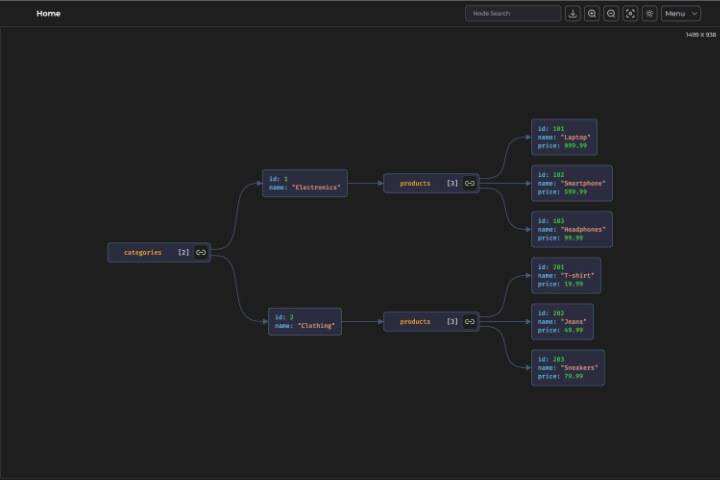Select the Smartphone product node

(571, 183)
